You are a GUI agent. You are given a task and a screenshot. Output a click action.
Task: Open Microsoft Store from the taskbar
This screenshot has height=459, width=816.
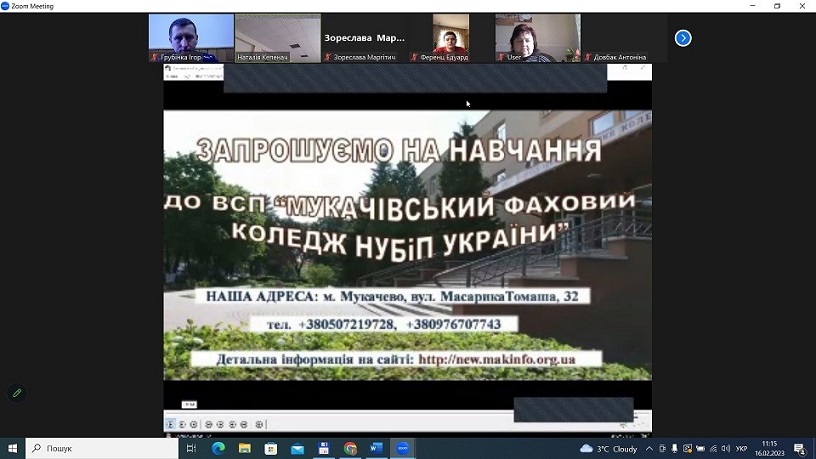pos(271,448)
